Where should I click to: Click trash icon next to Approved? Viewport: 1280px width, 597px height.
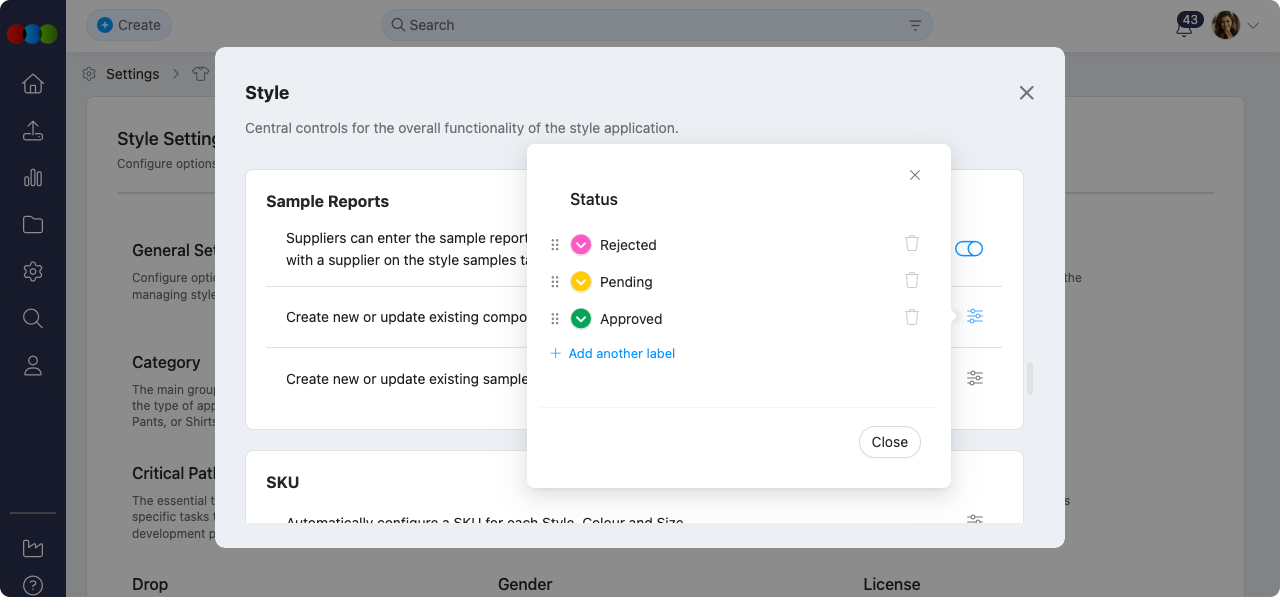coord(911,317)
